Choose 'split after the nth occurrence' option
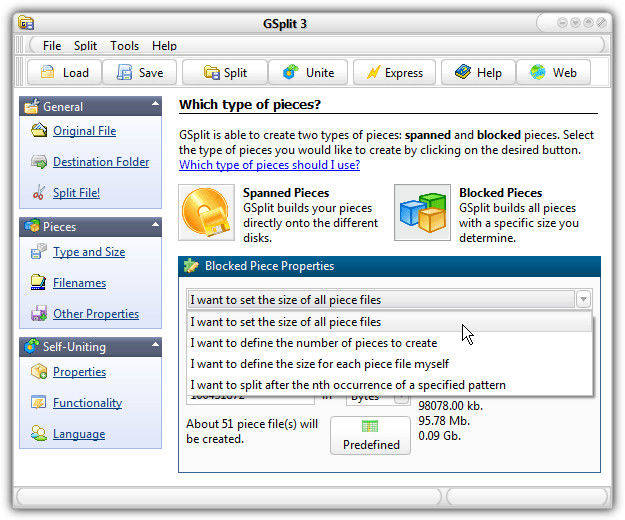The image size is (625, 520). coord(347,385)
